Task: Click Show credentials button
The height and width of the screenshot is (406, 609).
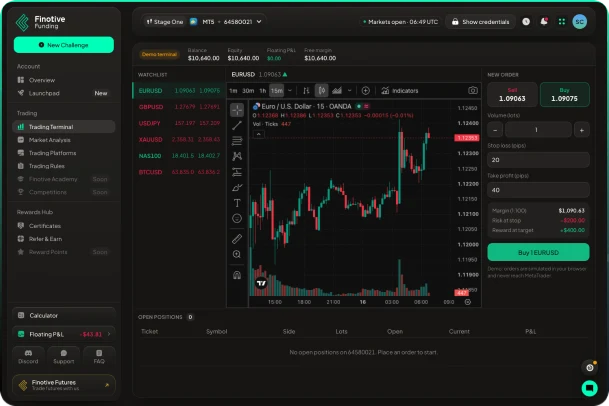Action: pyautogui.click(x=480, y=22)
